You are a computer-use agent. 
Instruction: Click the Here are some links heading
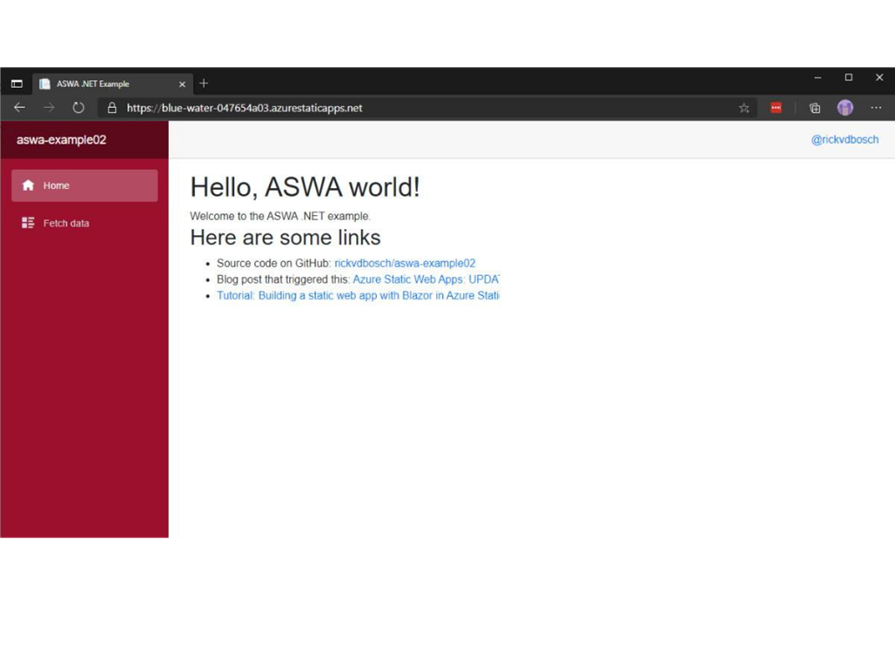coord(285,237)
